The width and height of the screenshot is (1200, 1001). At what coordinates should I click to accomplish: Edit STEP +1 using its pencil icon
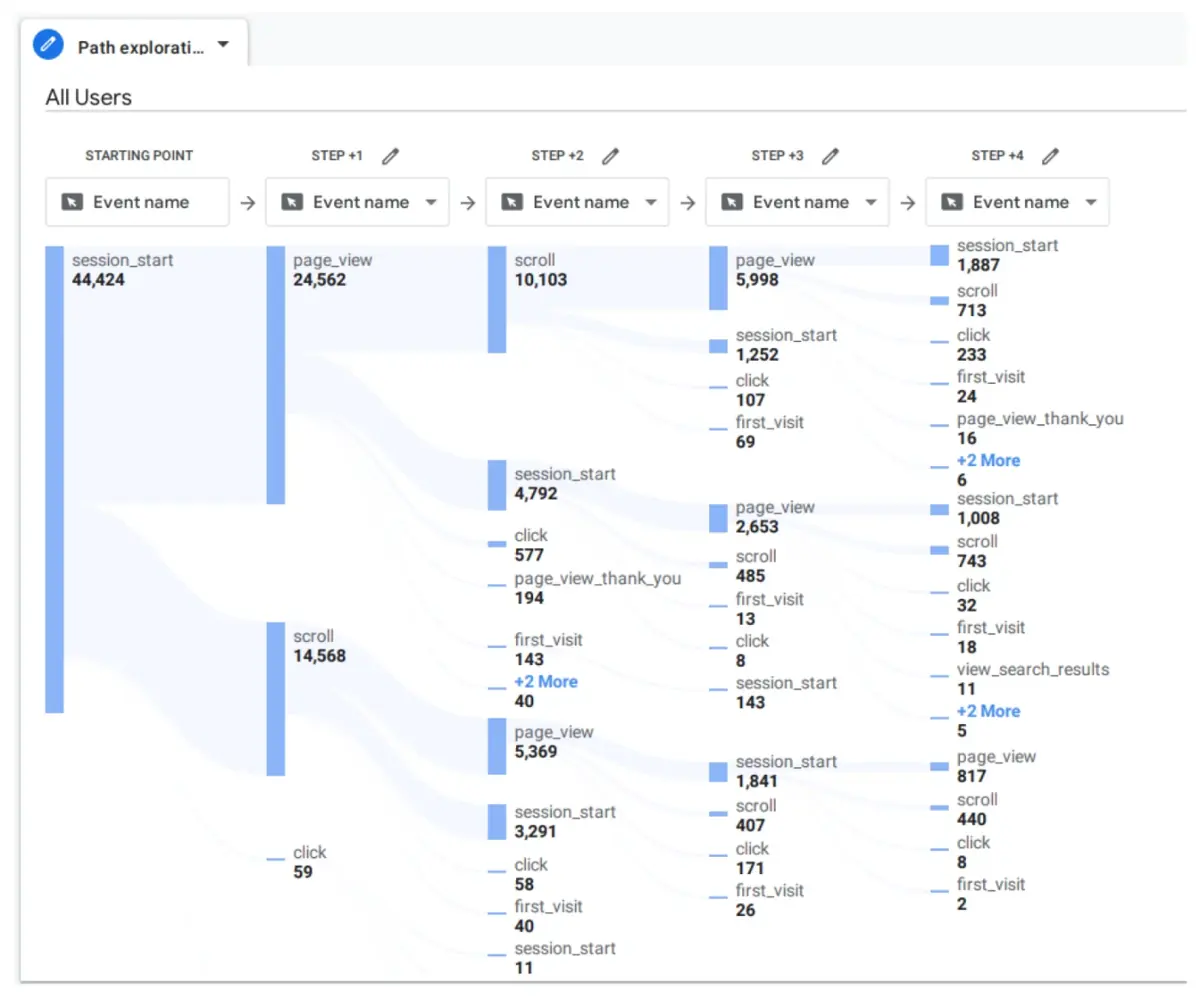click(390, 156)
